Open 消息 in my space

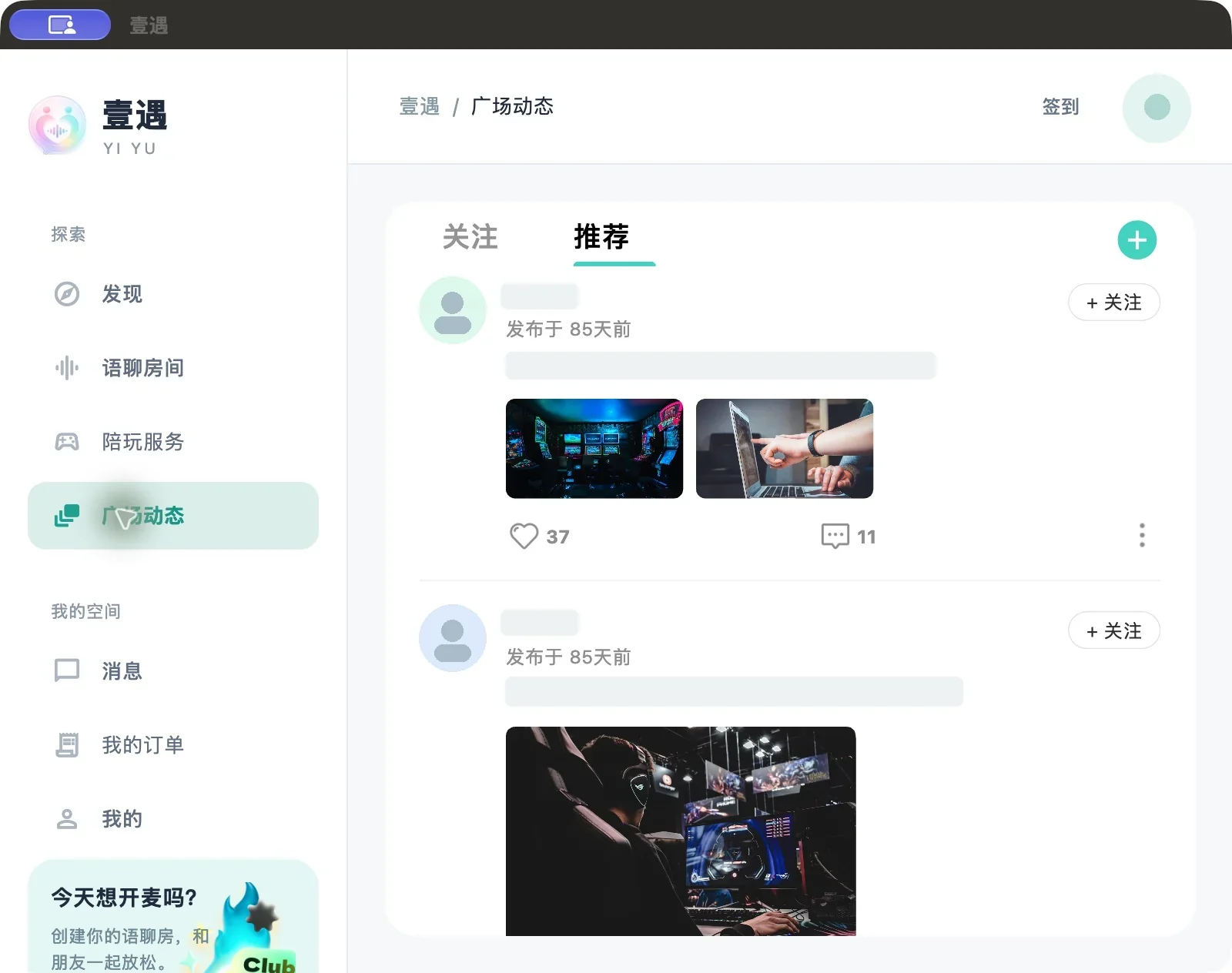tap(173, 671)
